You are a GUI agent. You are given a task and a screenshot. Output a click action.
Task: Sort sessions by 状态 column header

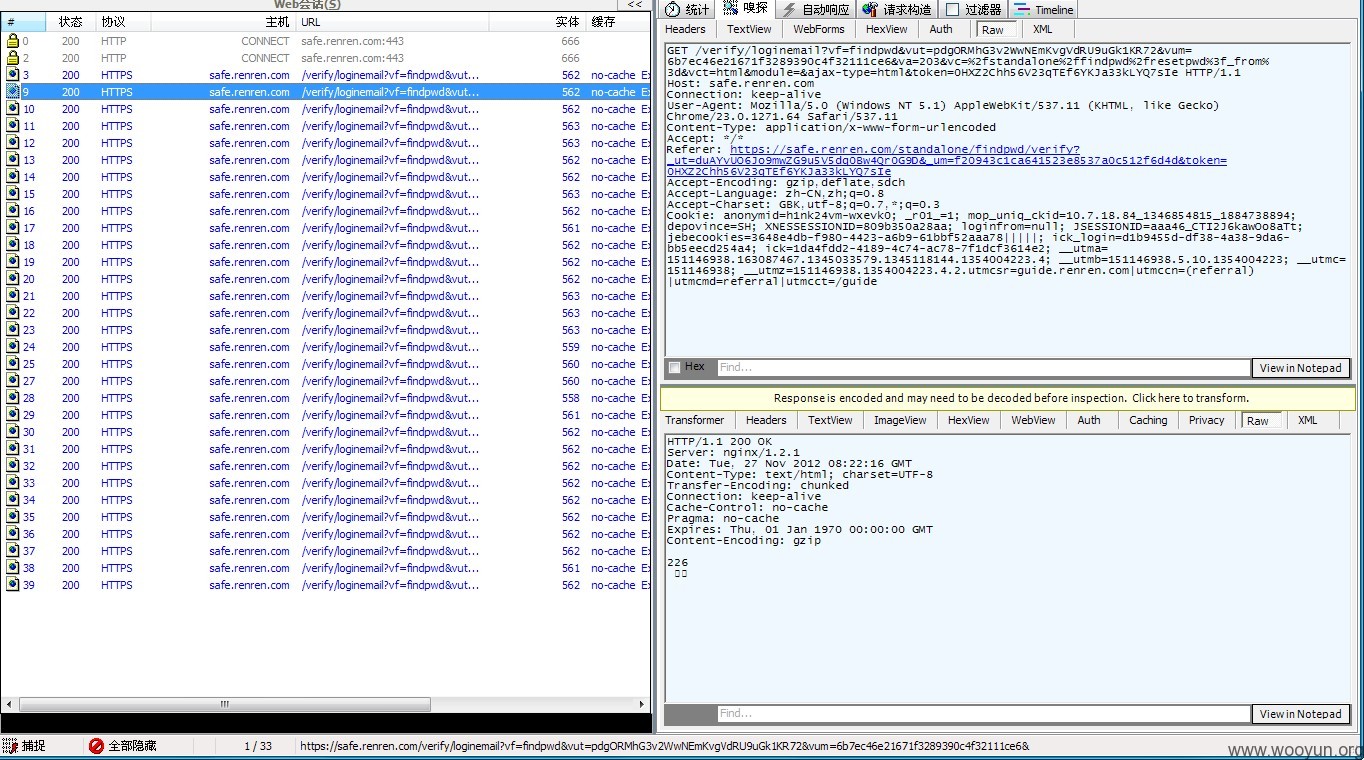point(71,22)
